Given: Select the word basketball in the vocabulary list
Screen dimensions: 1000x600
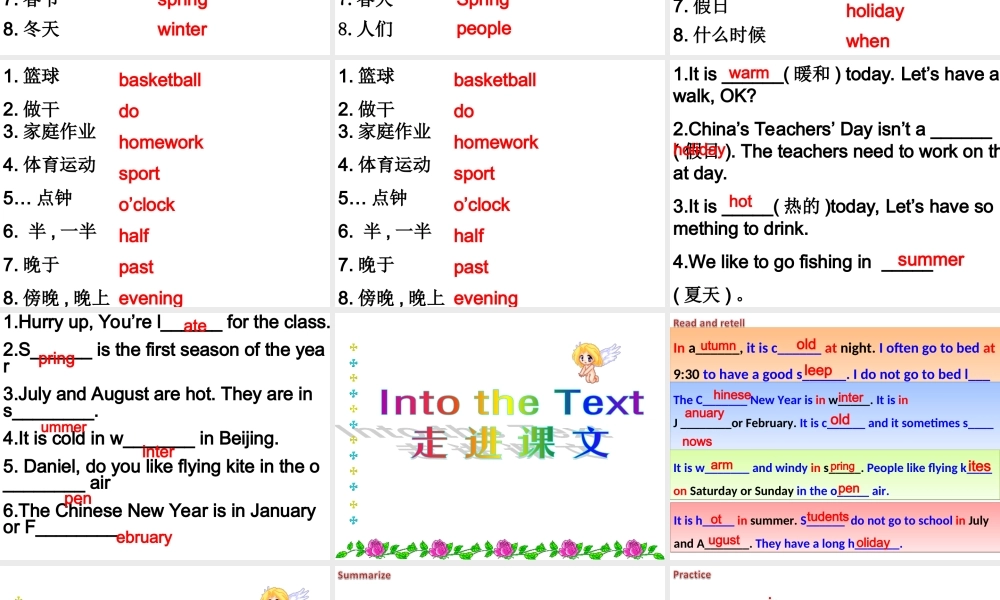Looking at the screenshot, I should (x=160, y=80).
